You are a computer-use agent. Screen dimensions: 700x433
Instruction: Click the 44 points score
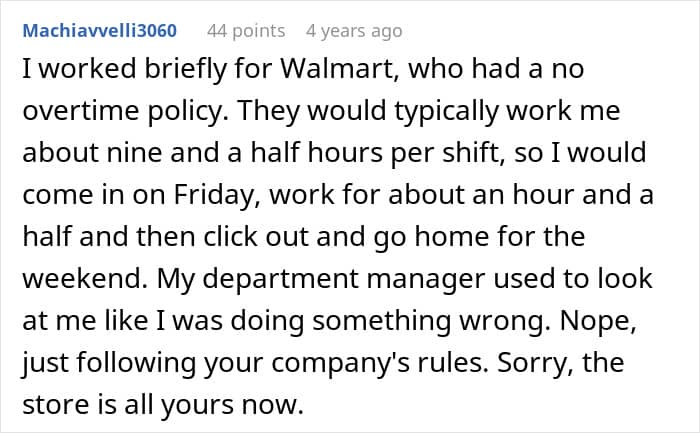[245, 32]
